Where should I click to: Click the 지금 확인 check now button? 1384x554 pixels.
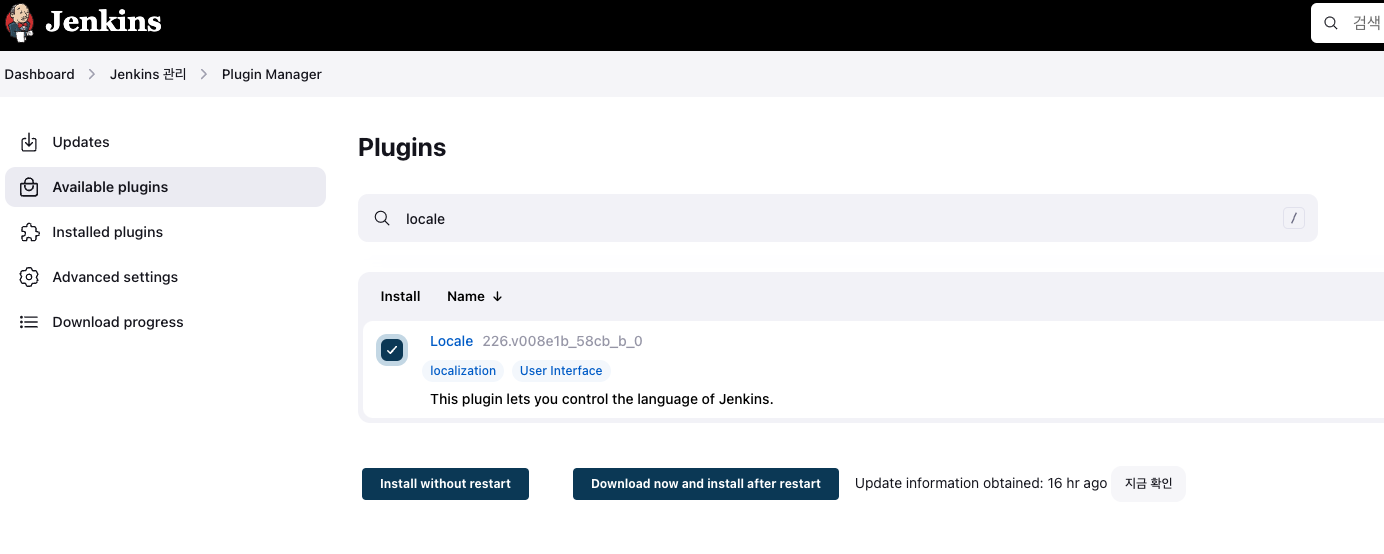click(1148, 483)
